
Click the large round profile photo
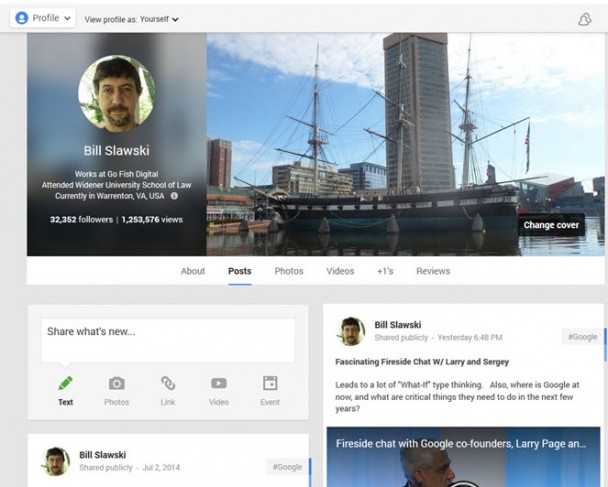[116, 93]
